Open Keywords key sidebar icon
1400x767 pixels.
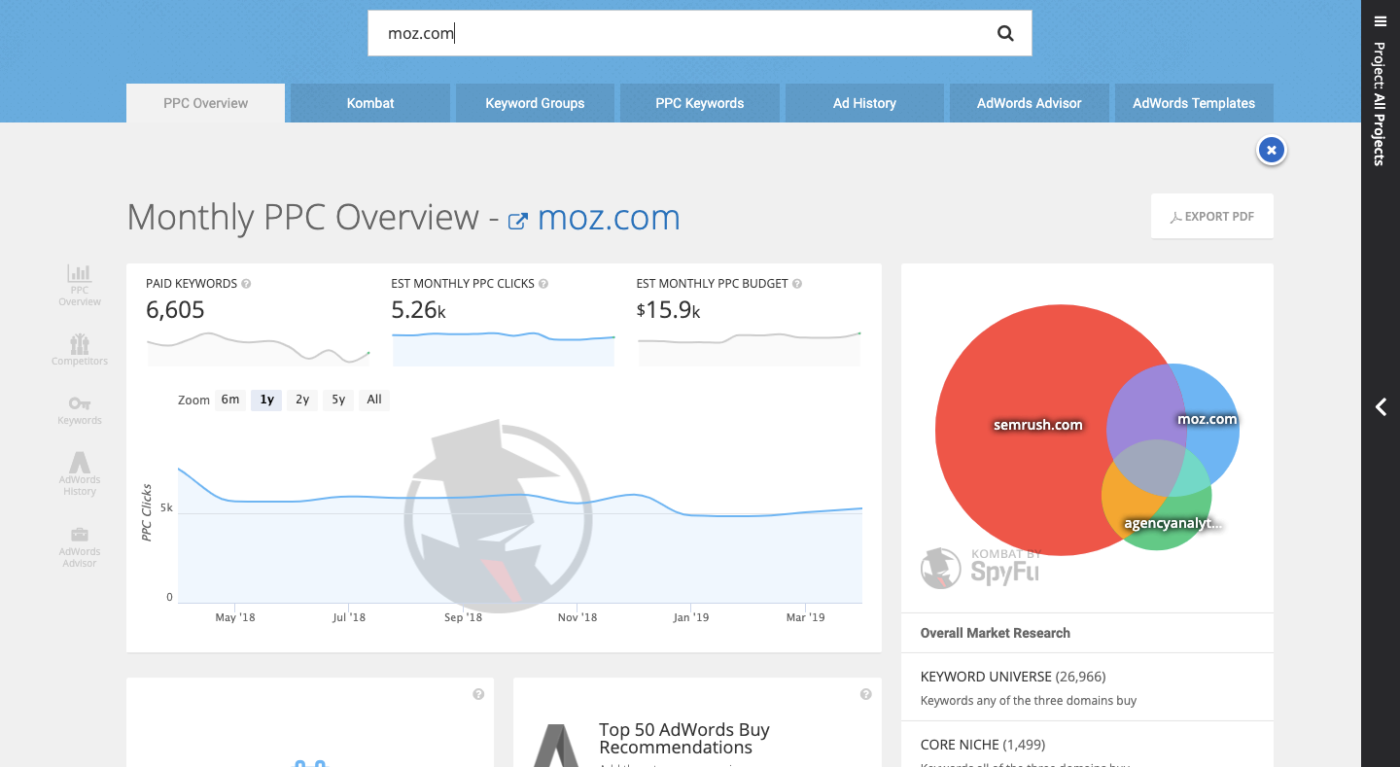click(x=79, y=410)
